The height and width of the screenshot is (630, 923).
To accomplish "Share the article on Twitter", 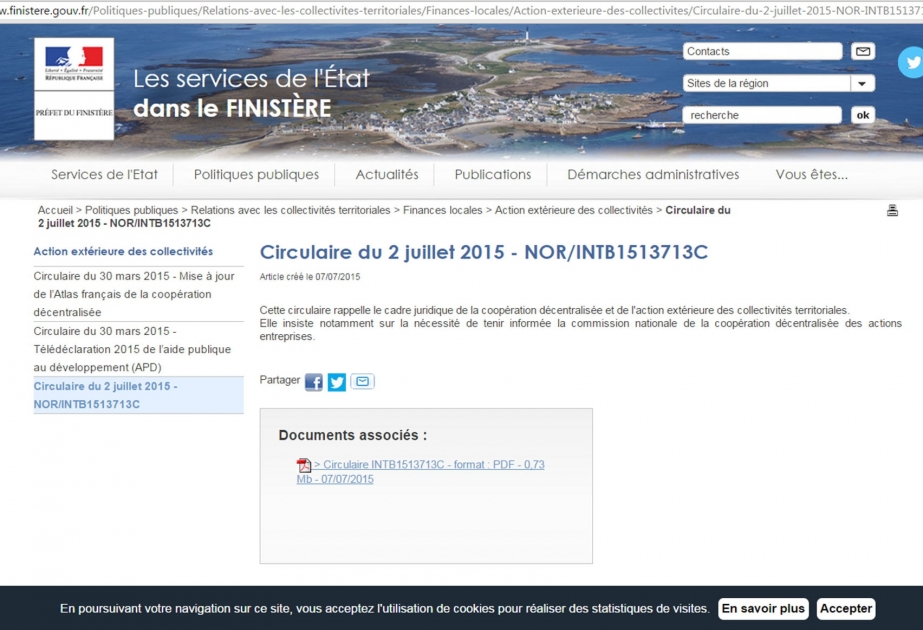I will coord(337,382).
